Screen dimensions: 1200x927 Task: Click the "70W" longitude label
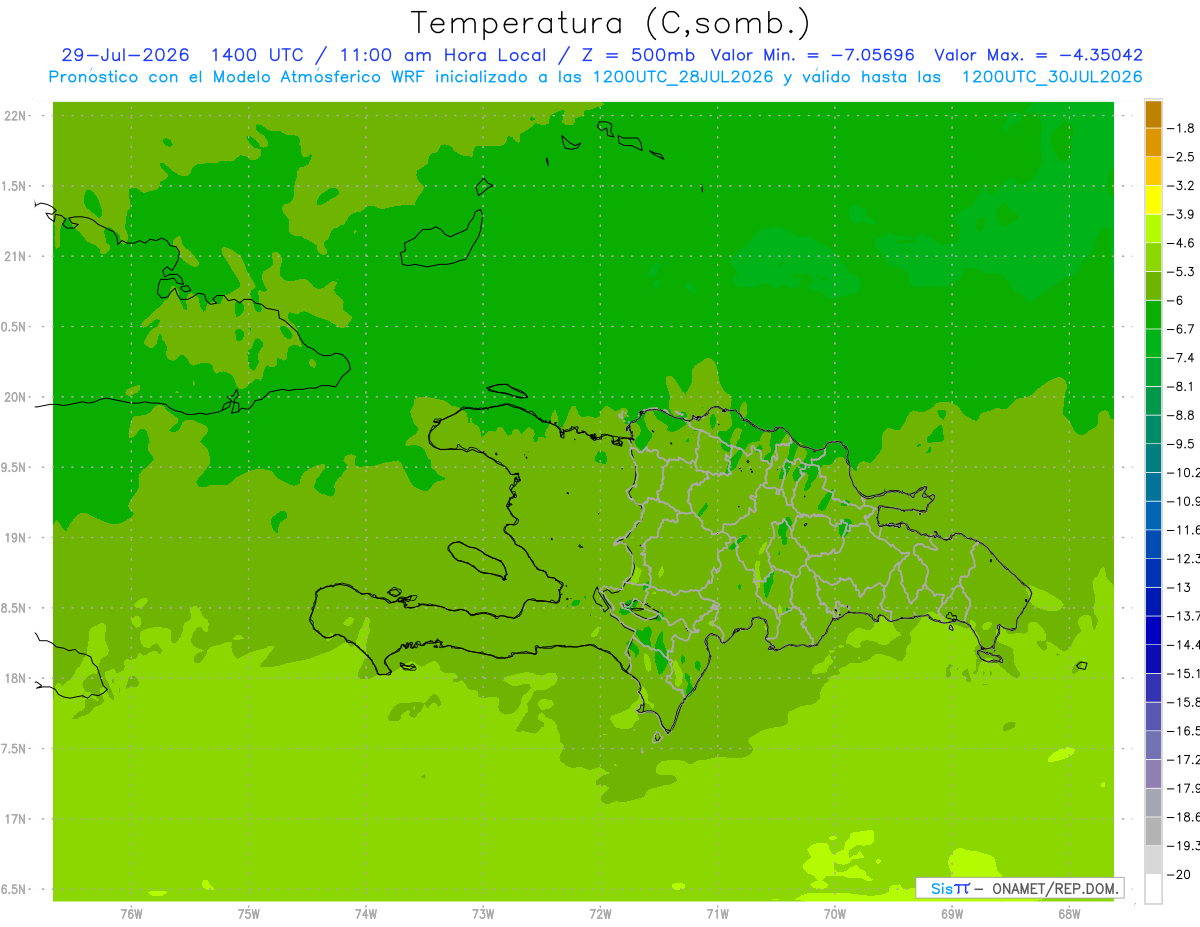tap(835, 913)
